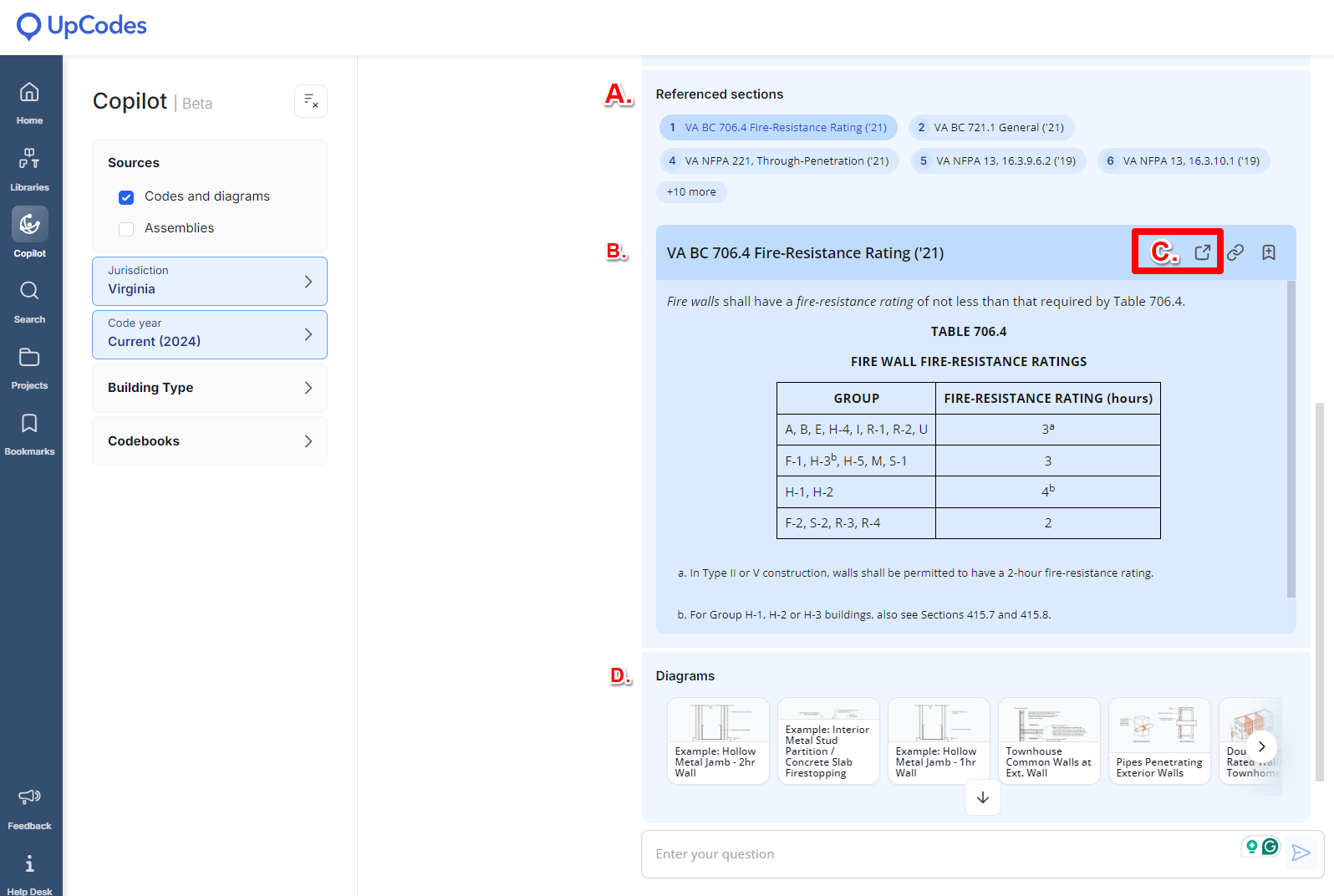The image size is (1334, 896).
Task: Click table cell 'A, B, E, H-4, I, R-1, R-2, U'
Action: tap(856, 430)
